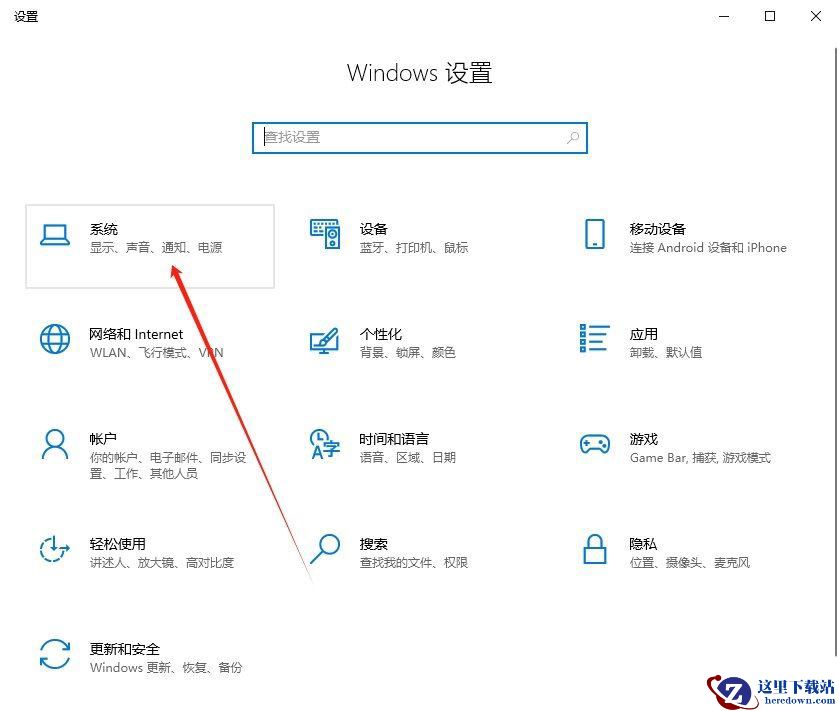Focus the 查找设置 search field
The width and height of the screenshot is (839, 711).
click(420, 137)
